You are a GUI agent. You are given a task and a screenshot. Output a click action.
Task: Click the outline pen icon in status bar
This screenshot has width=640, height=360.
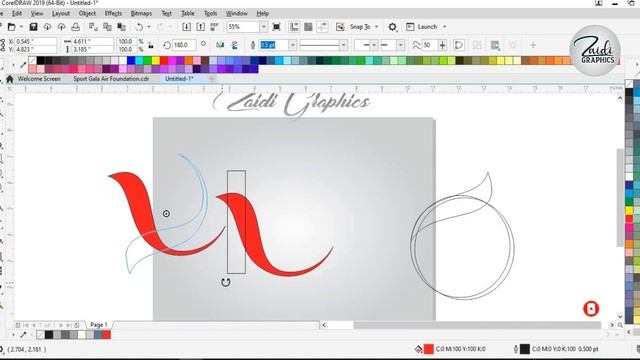[x=516, y=349]
